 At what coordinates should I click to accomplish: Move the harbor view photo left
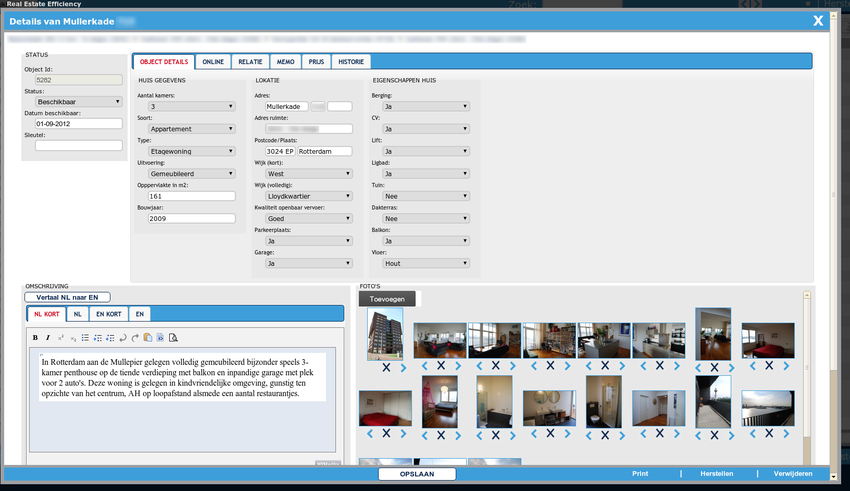752,434
